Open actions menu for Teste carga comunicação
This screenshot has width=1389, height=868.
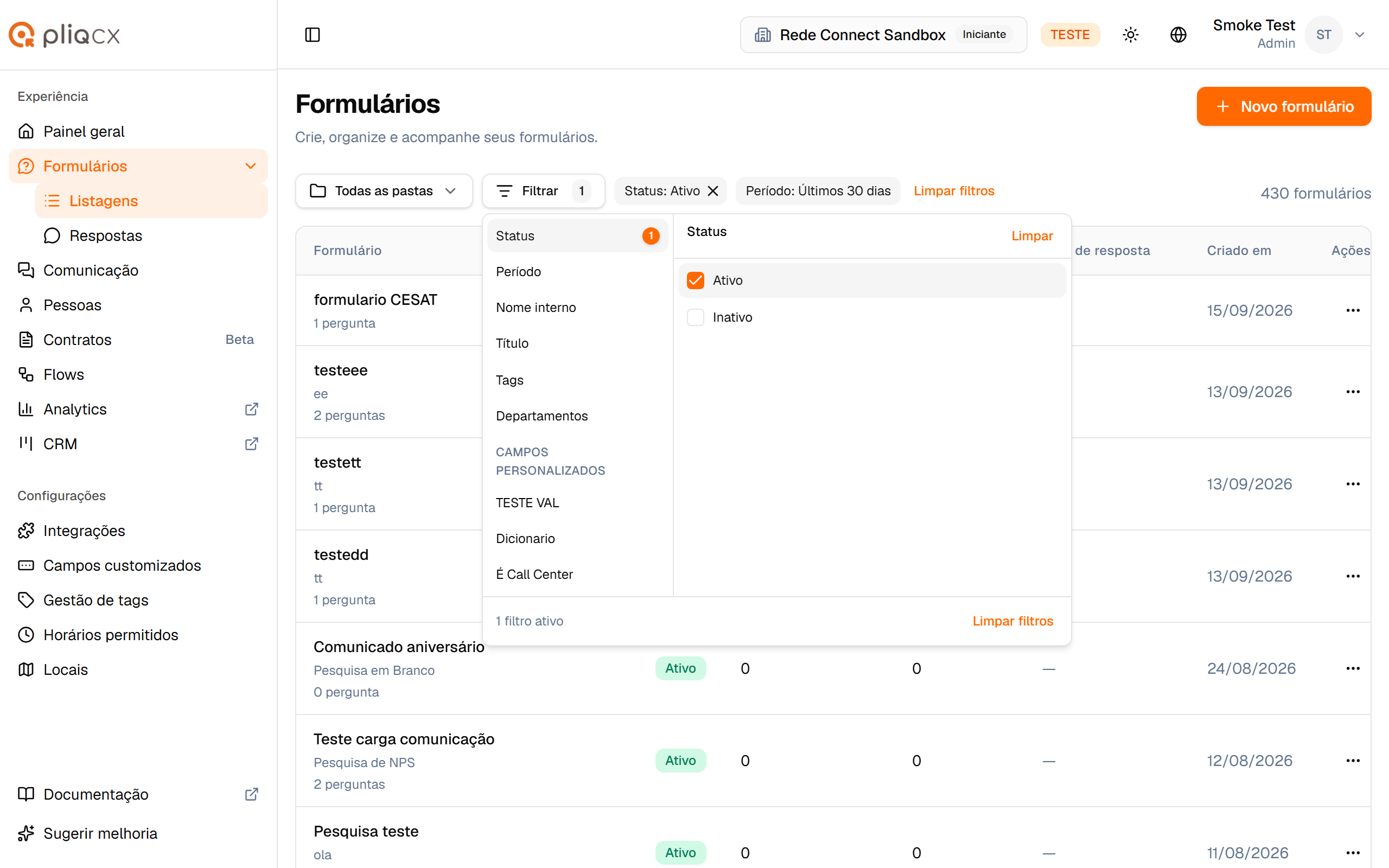(x=1353, y=761)
